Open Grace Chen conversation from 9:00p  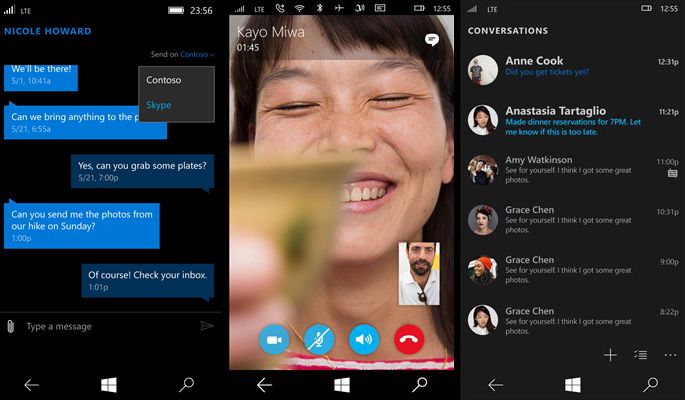click(573, 270)
